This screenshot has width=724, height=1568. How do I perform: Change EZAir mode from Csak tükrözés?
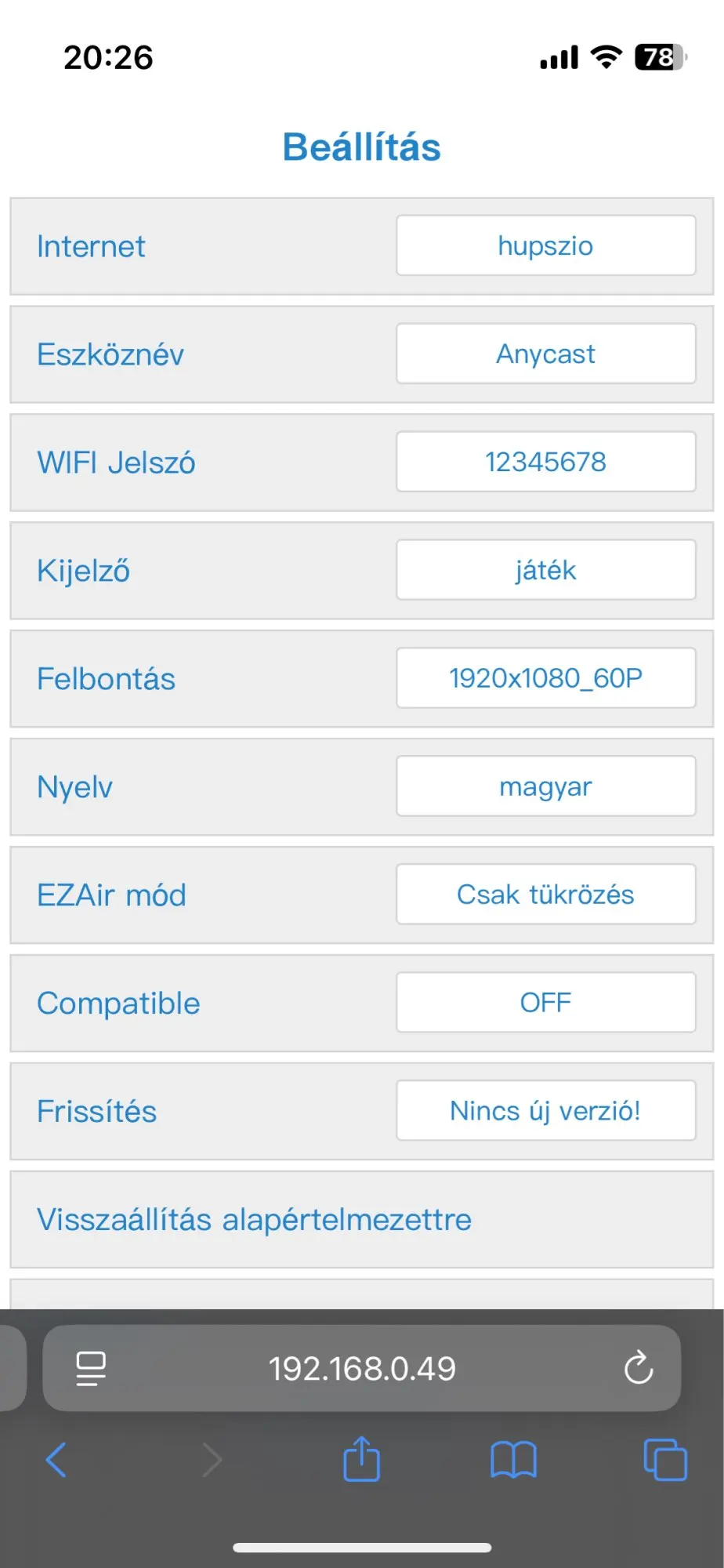click(x=546, y=895)
